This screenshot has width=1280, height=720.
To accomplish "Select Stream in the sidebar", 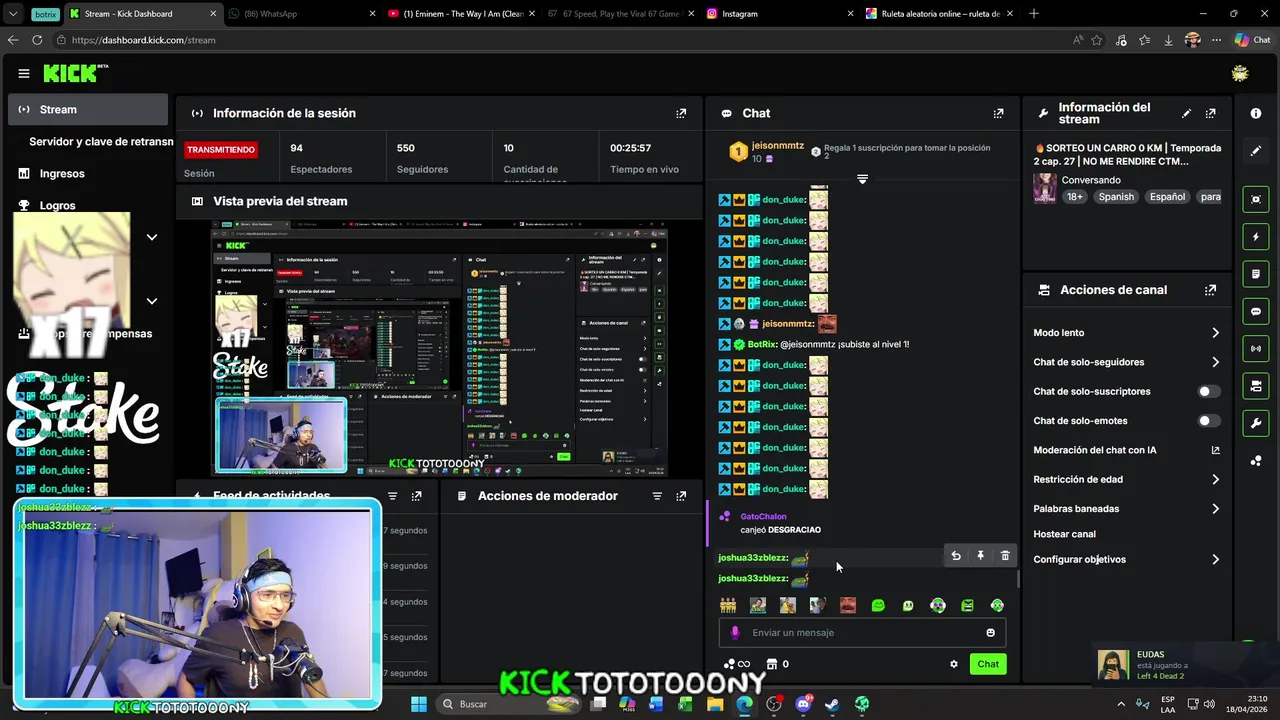I will 88,109.
